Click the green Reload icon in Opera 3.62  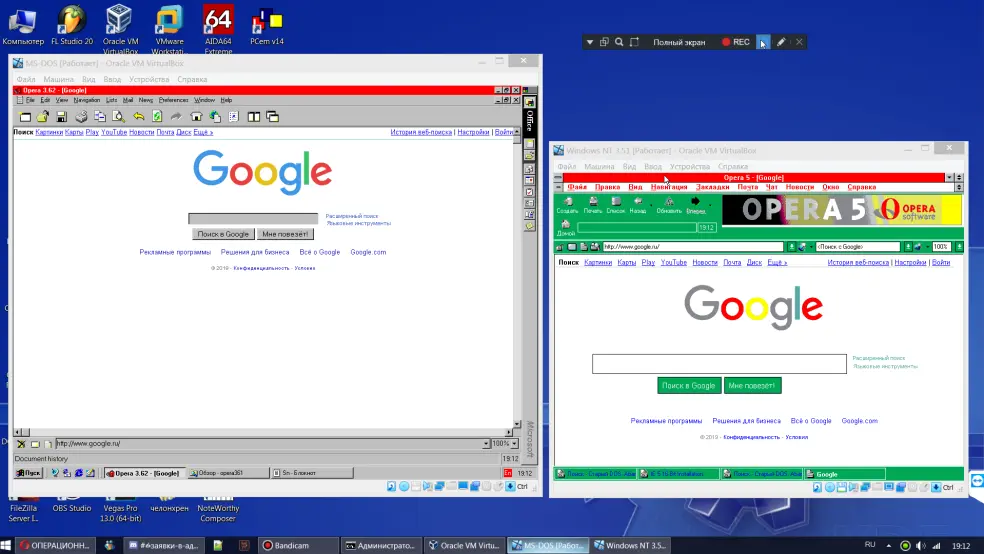point(157,117)
